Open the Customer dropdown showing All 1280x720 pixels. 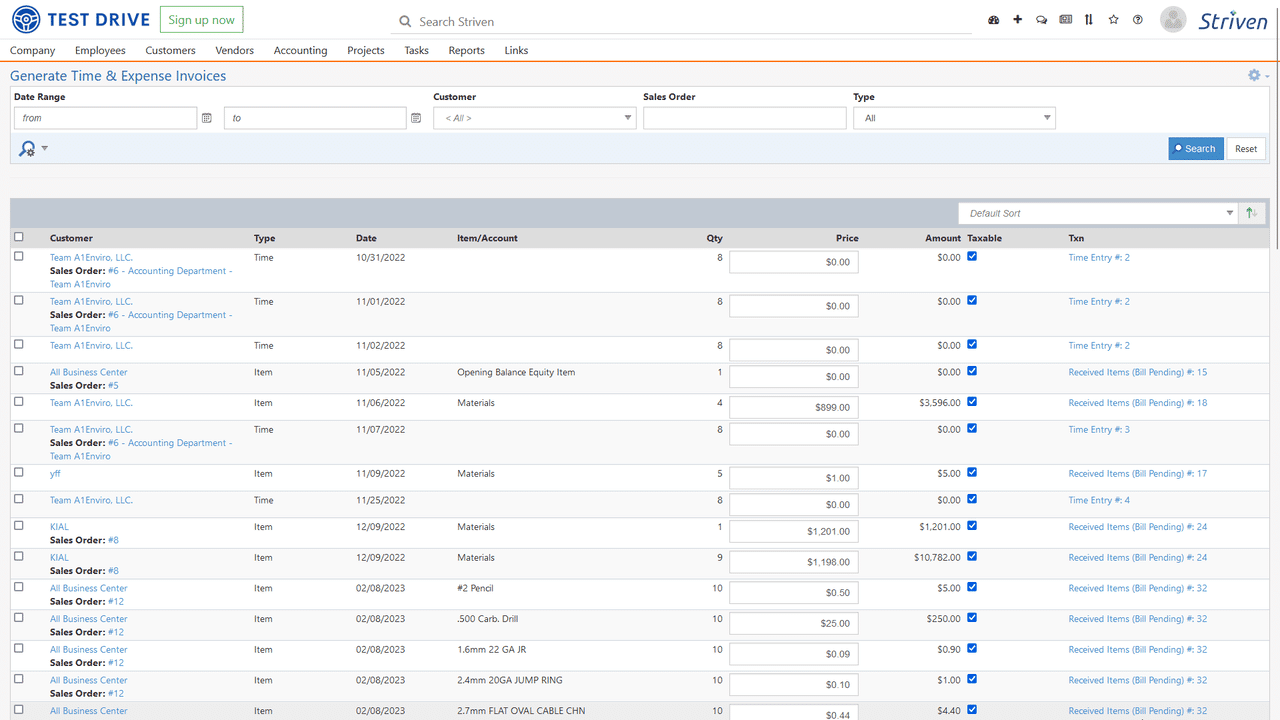535,117
